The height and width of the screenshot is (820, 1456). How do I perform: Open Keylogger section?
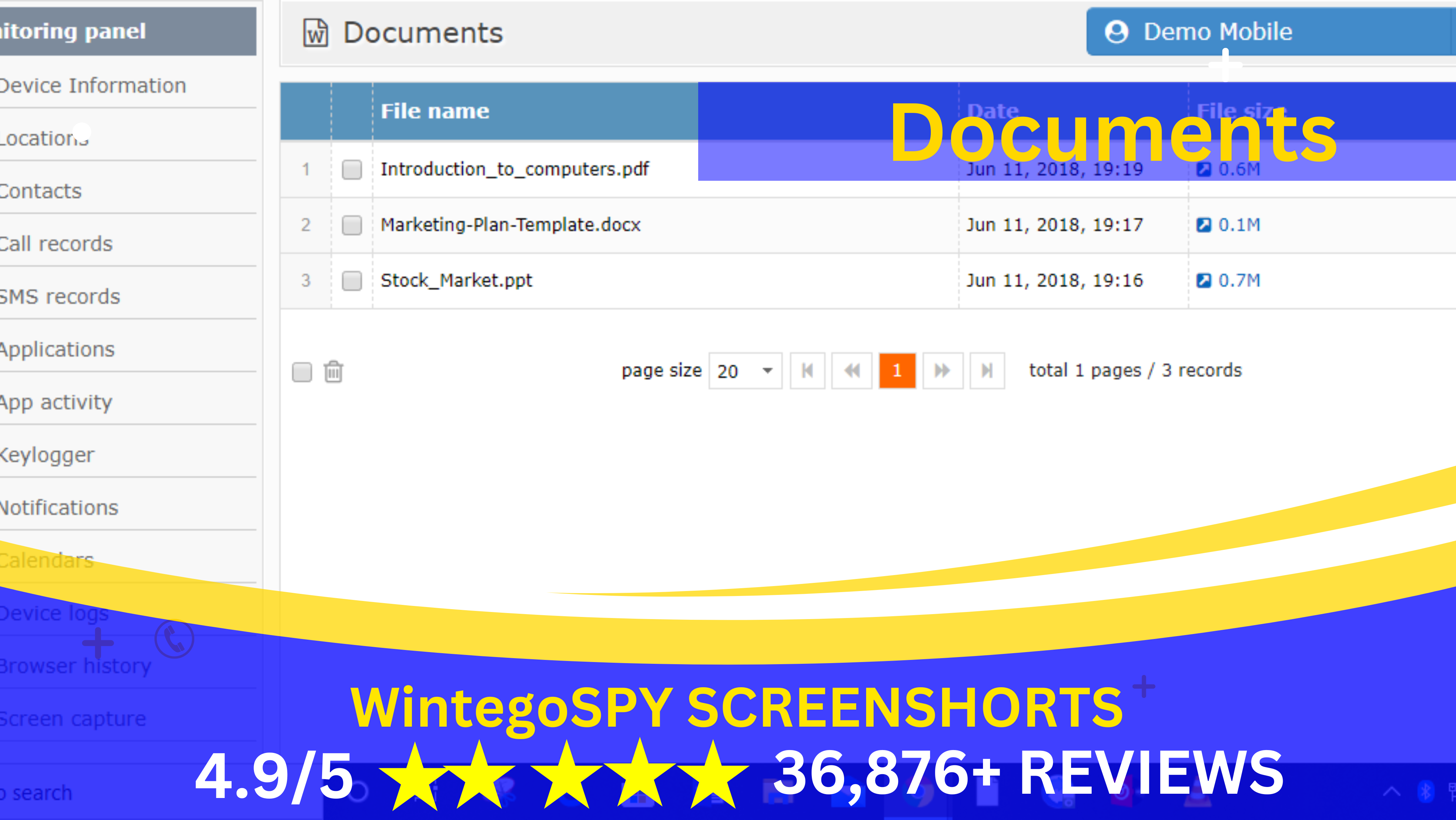click(47, 455)
